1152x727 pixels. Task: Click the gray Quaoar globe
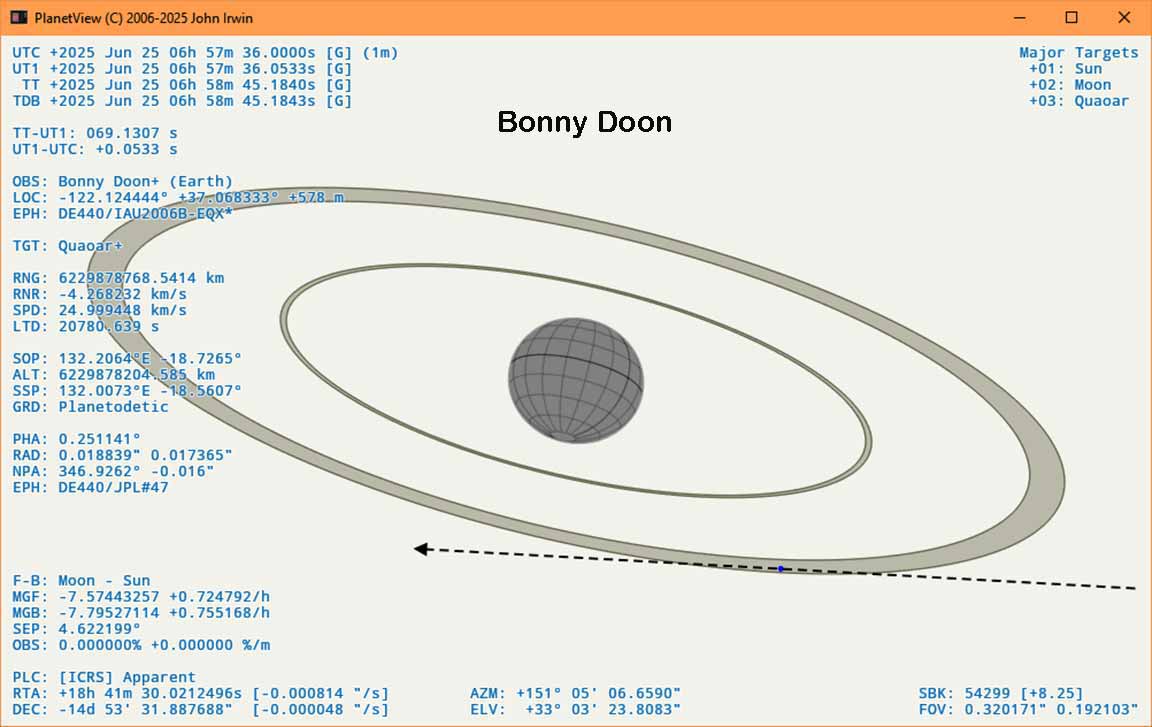click(x=575, y=380)
